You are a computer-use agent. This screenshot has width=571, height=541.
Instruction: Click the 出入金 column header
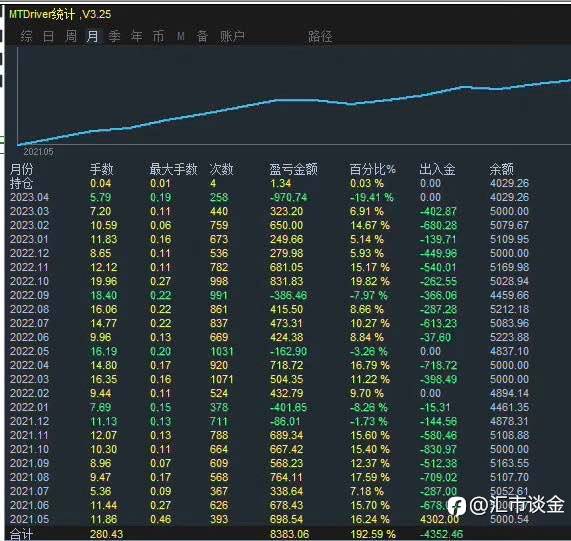(x=437, y=169)
